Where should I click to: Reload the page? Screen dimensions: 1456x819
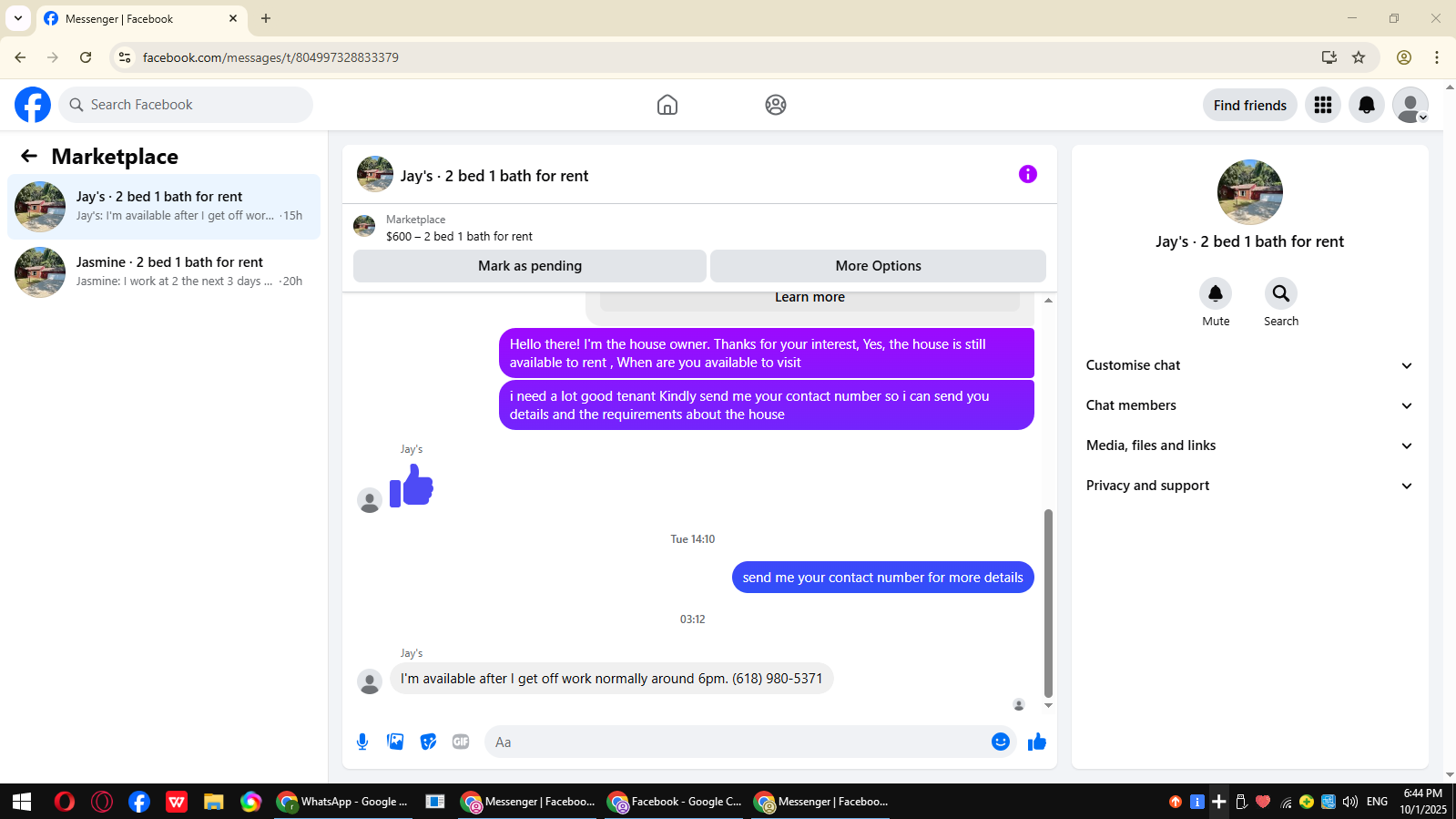[86, 57]
